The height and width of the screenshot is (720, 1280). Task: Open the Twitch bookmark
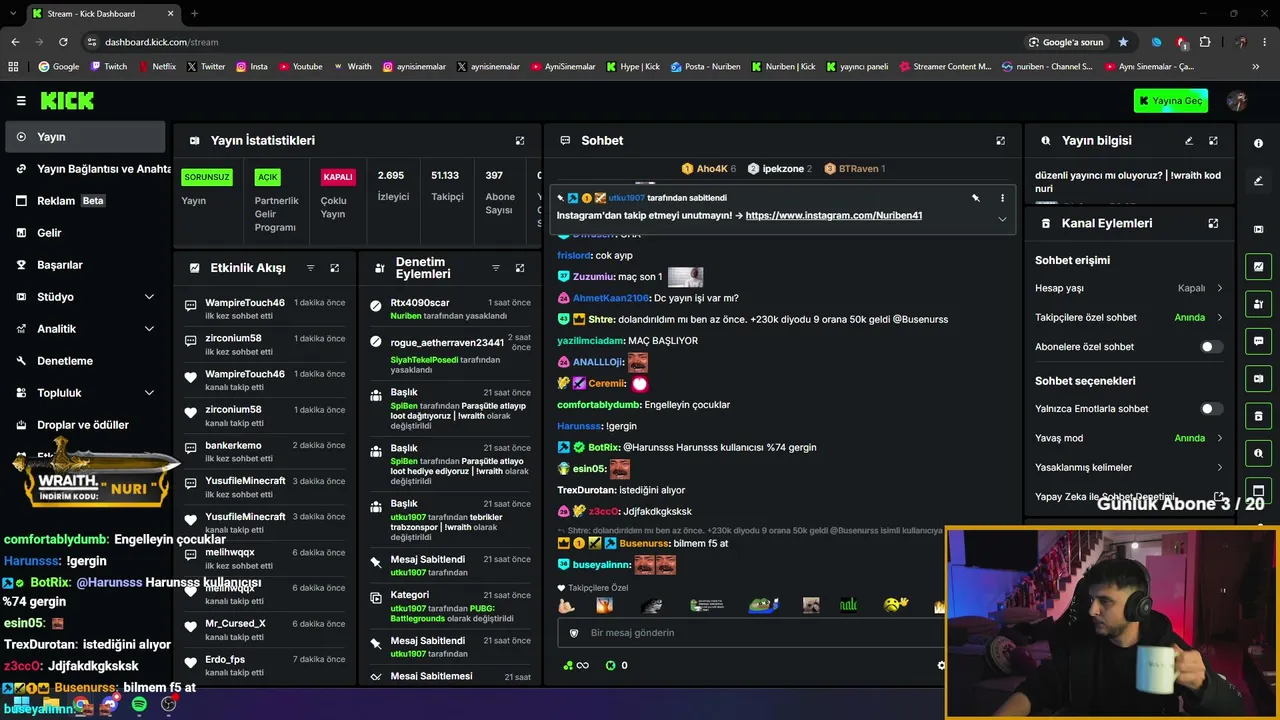(x=109, y=67)
